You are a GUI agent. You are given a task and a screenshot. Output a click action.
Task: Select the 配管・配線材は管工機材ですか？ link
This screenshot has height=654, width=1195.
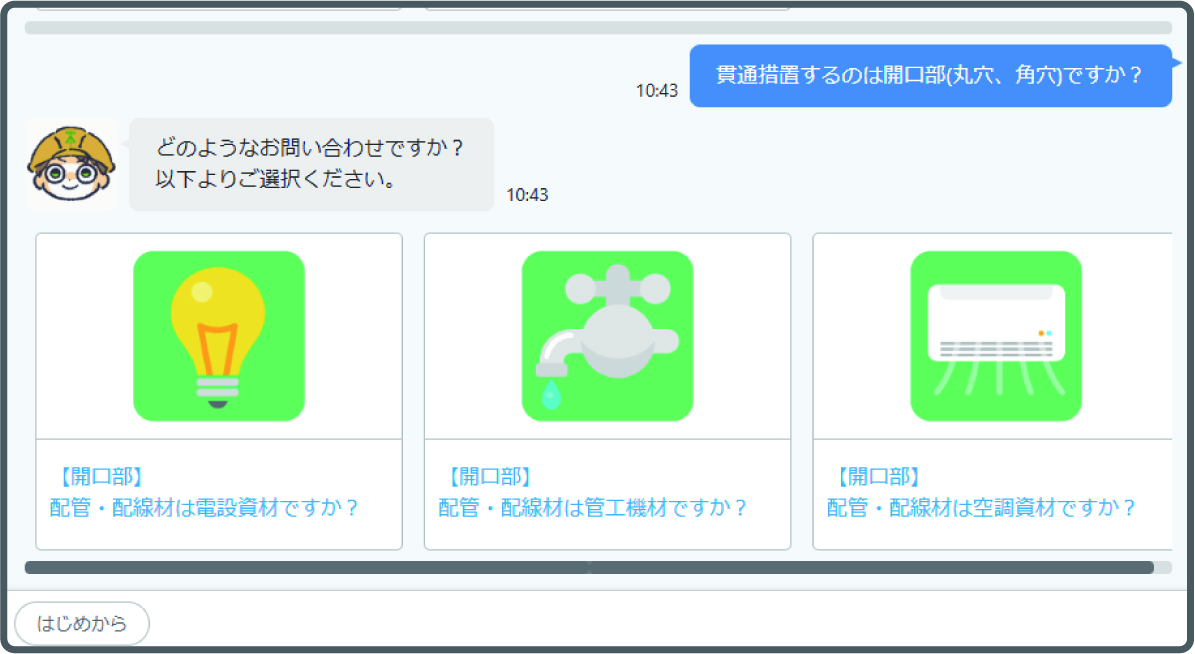(593, 507)
